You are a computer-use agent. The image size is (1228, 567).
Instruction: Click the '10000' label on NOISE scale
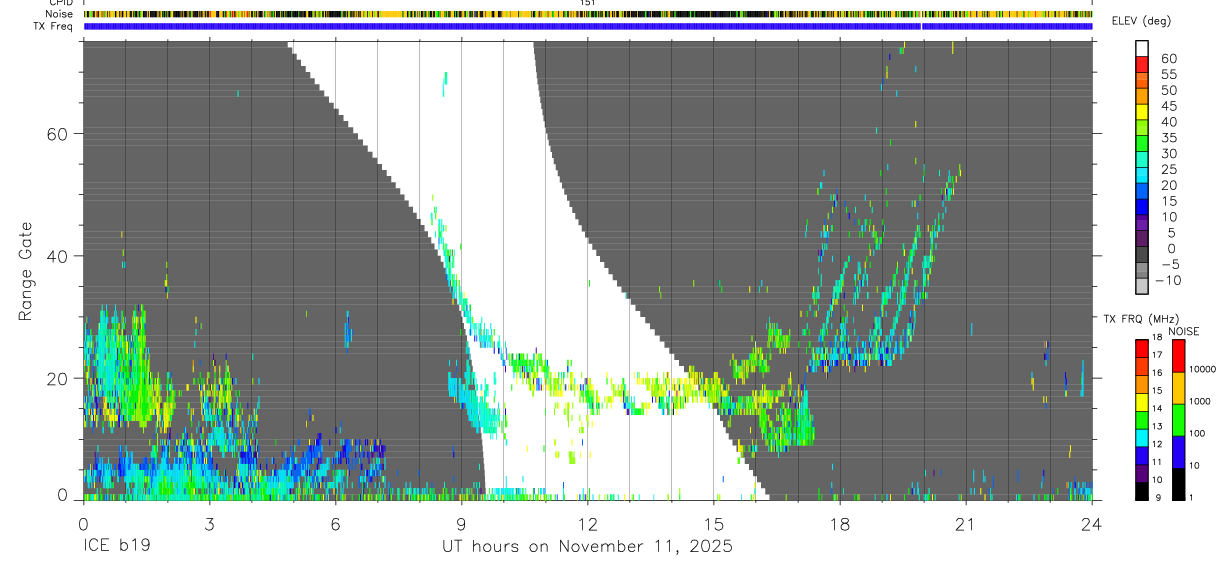pyautogui.click(x=1204, y=369)
